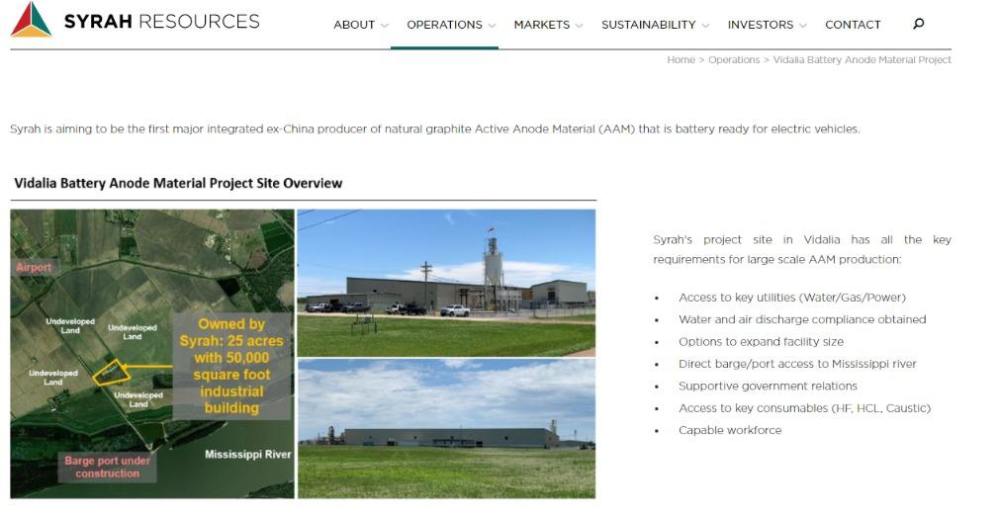Open the facility photo with silo tower
This screenshot has height=518, width=1000.
point(446,283)
